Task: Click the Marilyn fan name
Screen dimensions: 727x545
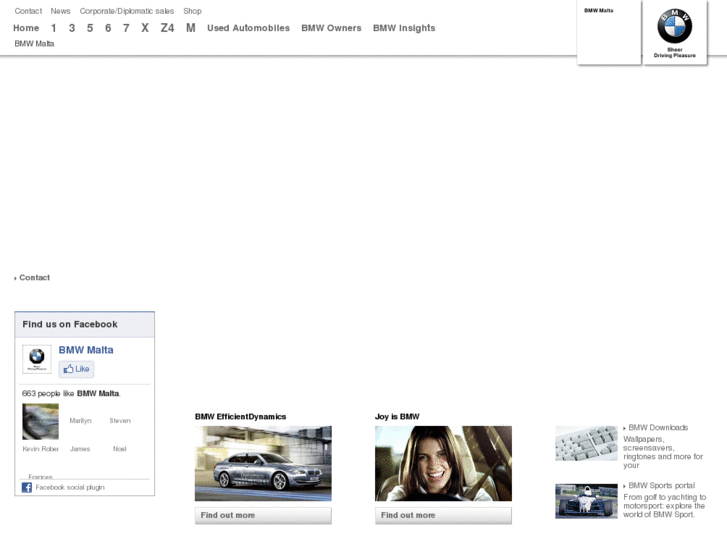Action: pos(80,421)
